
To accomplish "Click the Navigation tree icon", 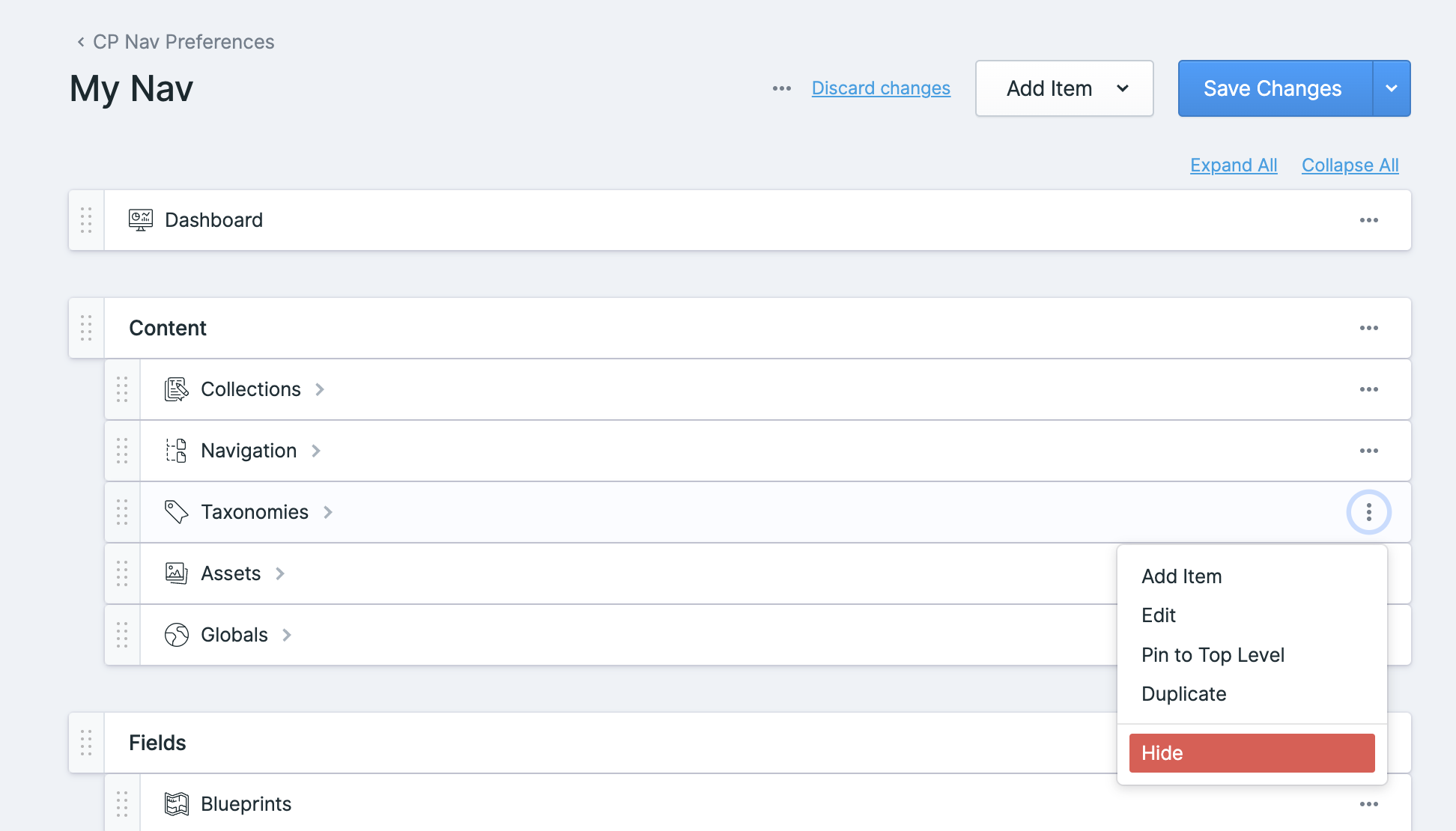I will point(177,450).
